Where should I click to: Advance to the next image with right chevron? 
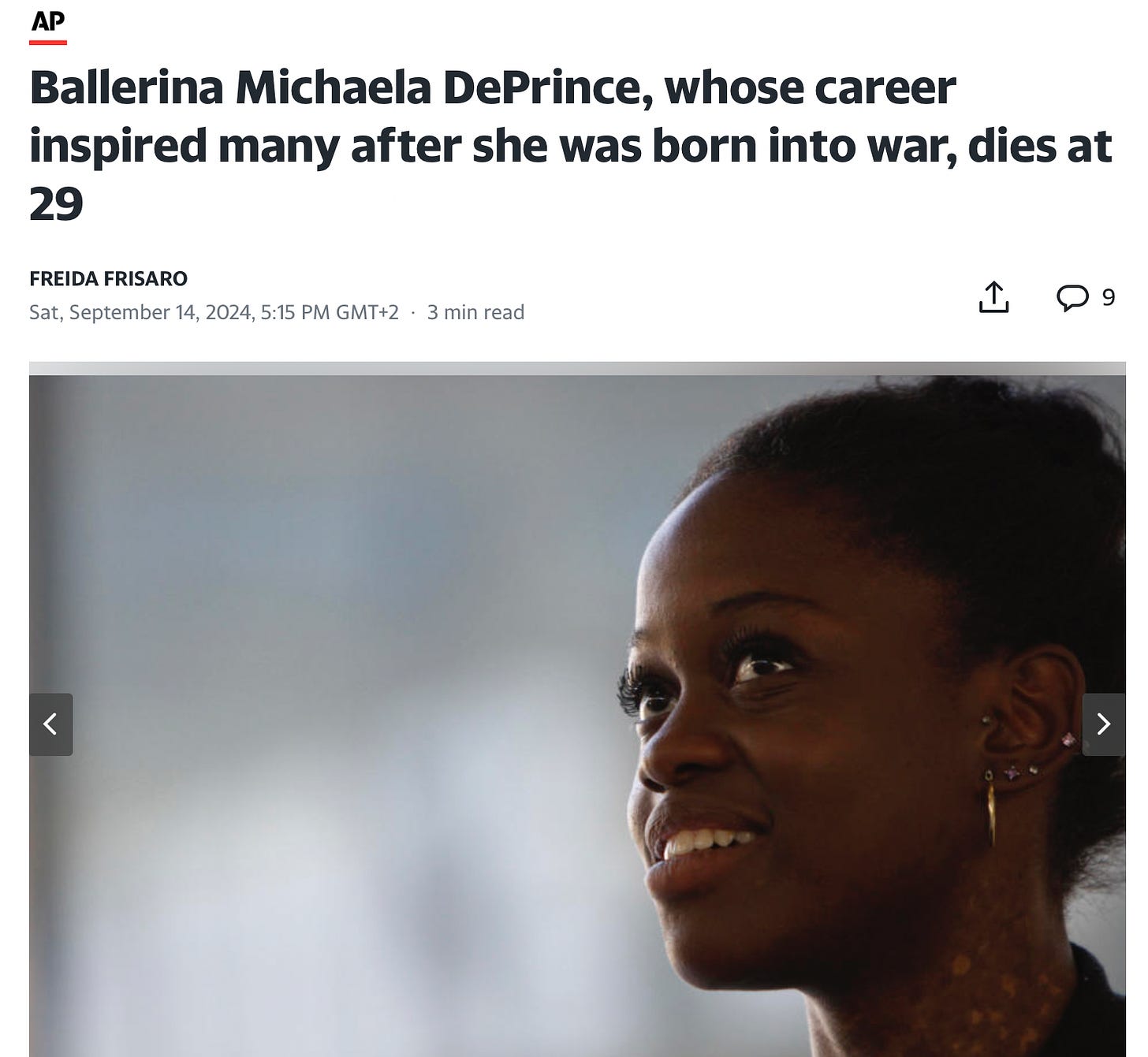(1103, 724)
